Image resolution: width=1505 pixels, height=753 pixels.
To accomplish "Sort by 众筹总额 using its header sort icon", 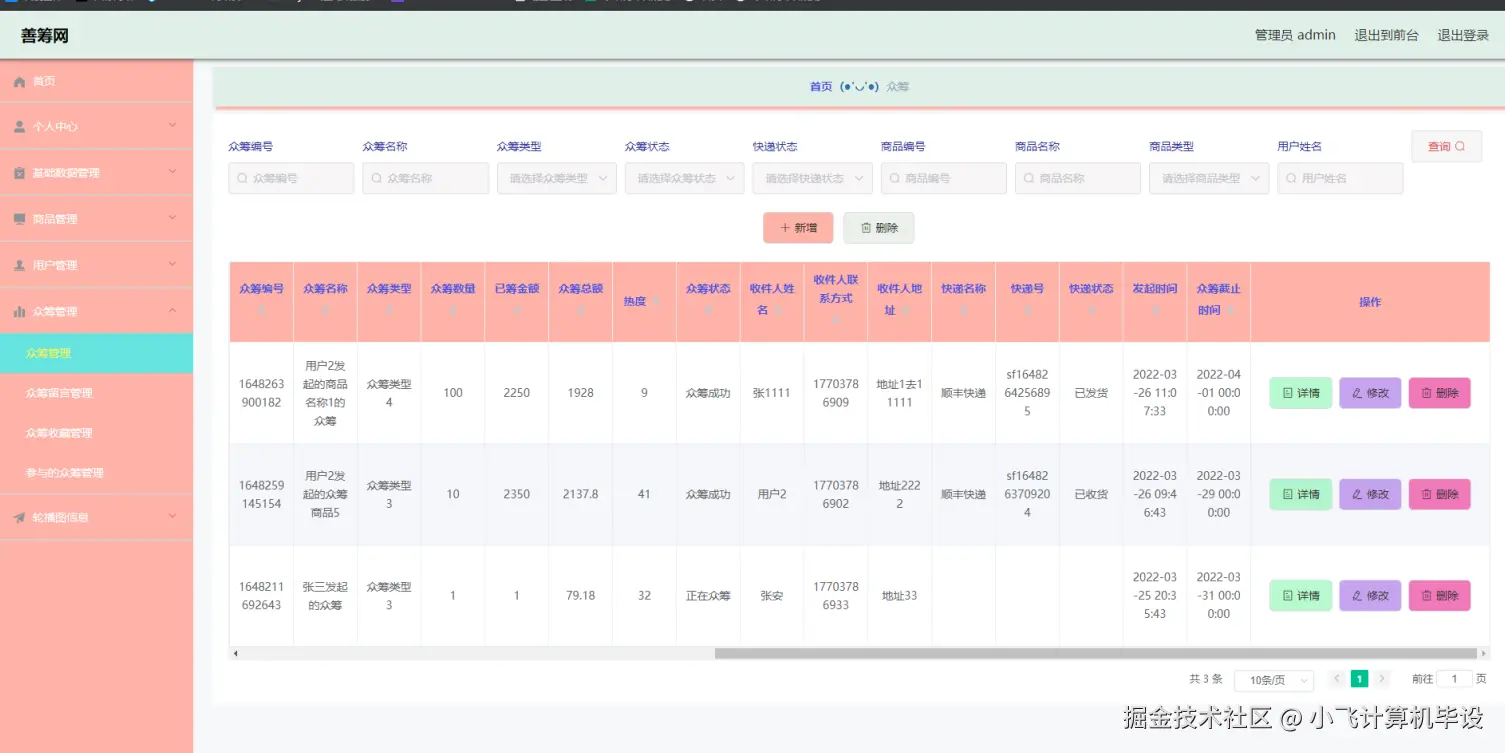I will pos(581,311).
